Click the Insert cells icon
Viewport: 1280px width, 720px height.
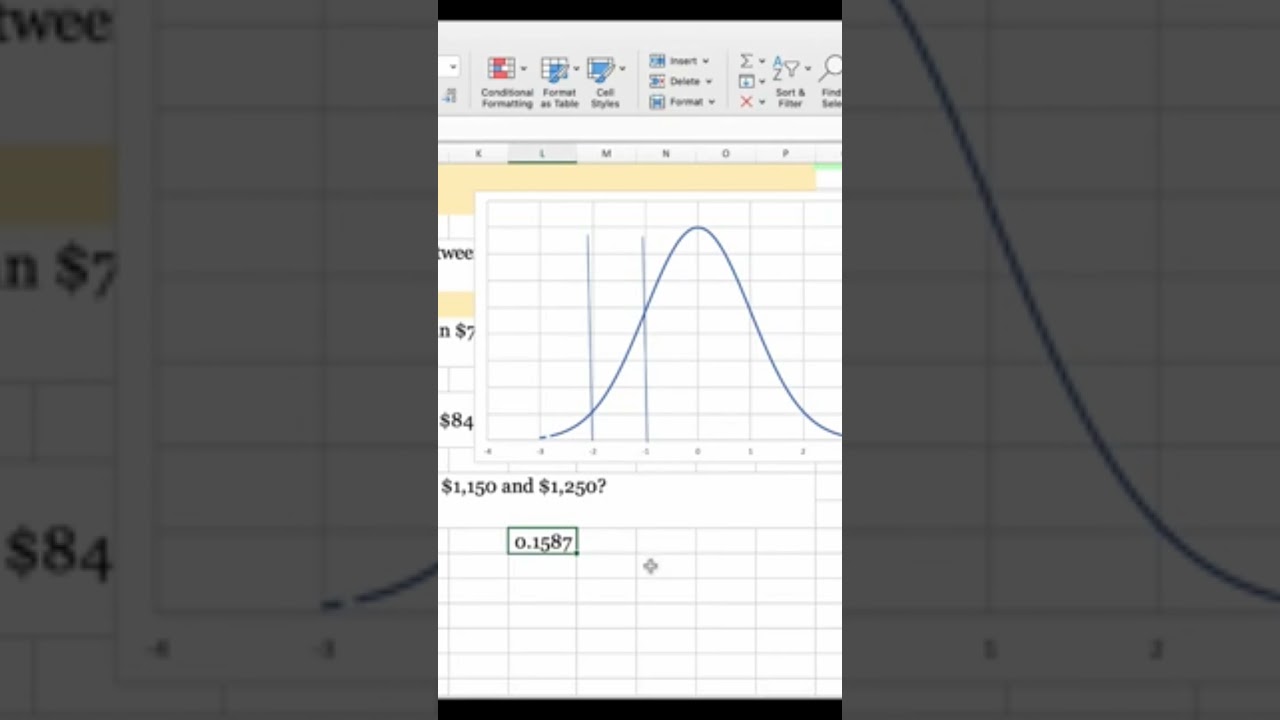point(657,61)
